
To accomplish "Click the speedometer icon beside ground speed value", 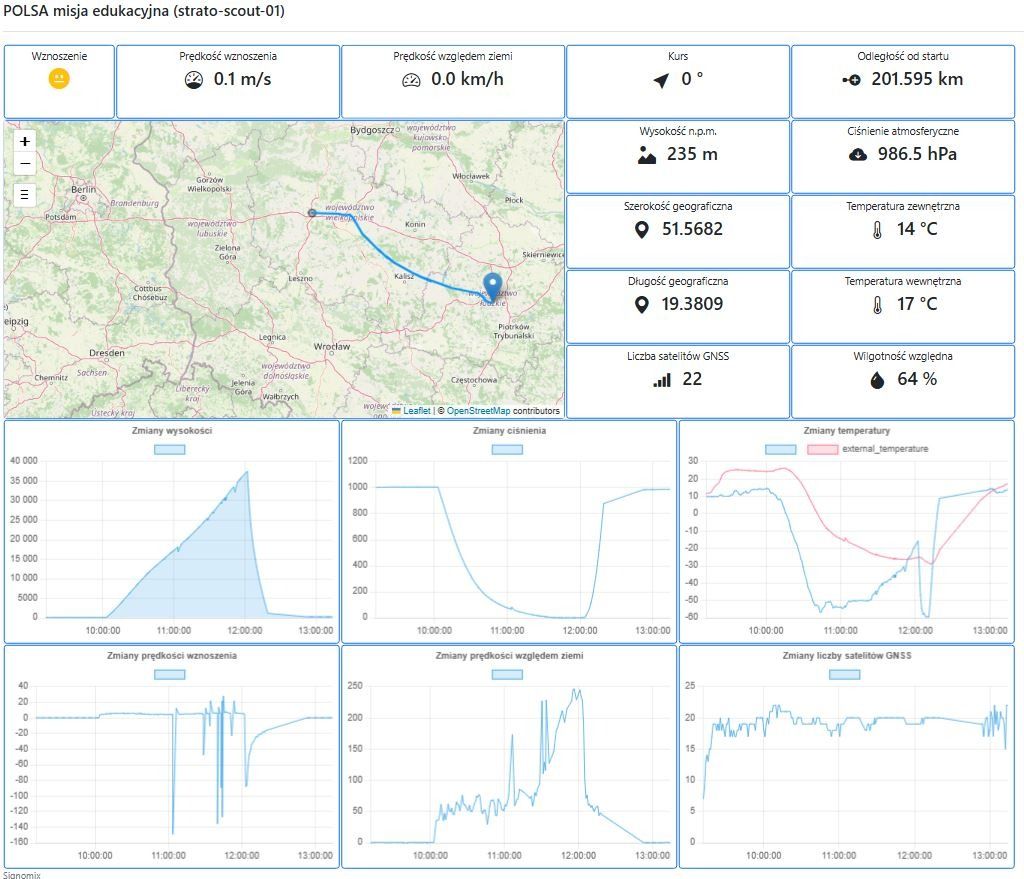I will 412,80.
